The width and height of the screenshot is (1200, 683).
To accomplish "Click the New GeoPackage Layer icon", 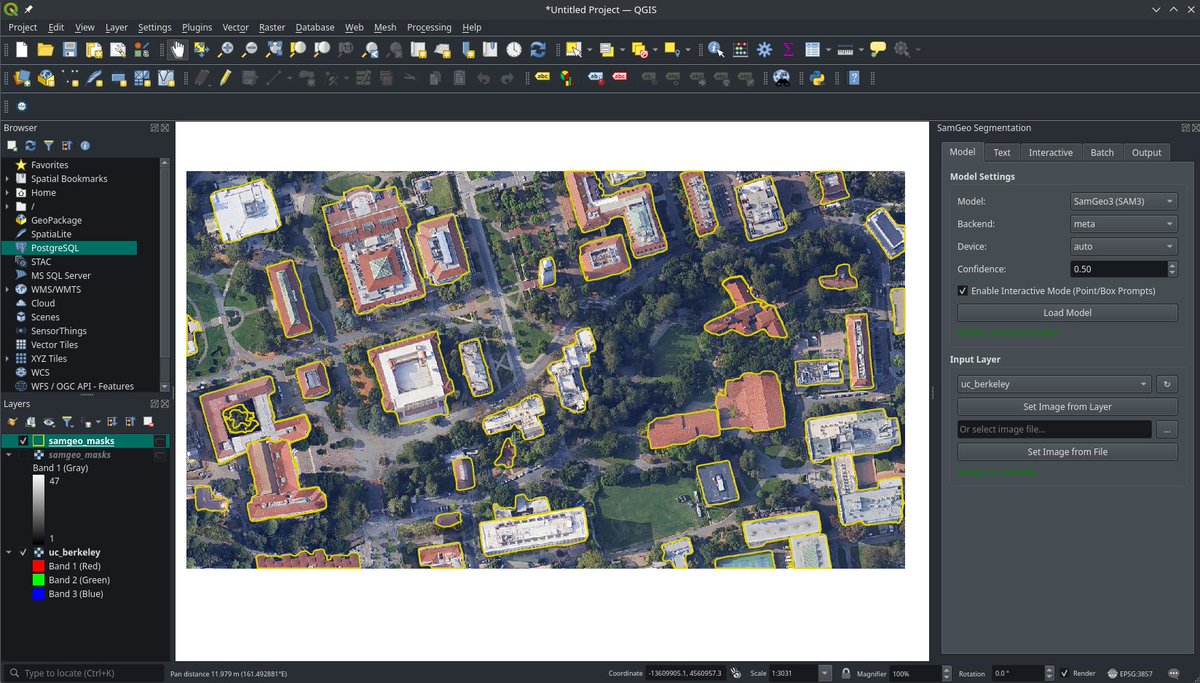I will 46,77.
